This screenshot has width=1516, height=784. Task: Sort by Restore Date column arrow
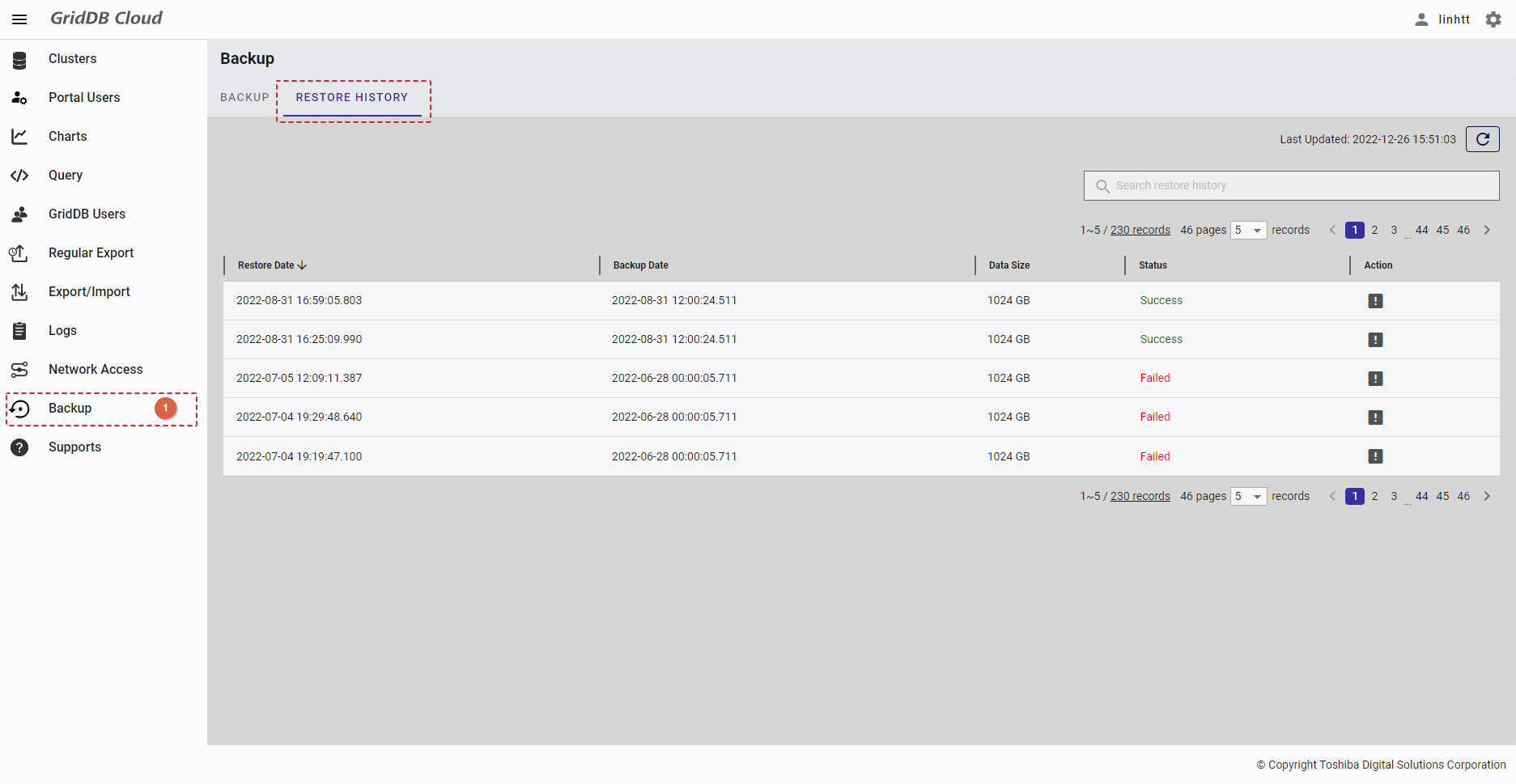click(x=302, y=265)
